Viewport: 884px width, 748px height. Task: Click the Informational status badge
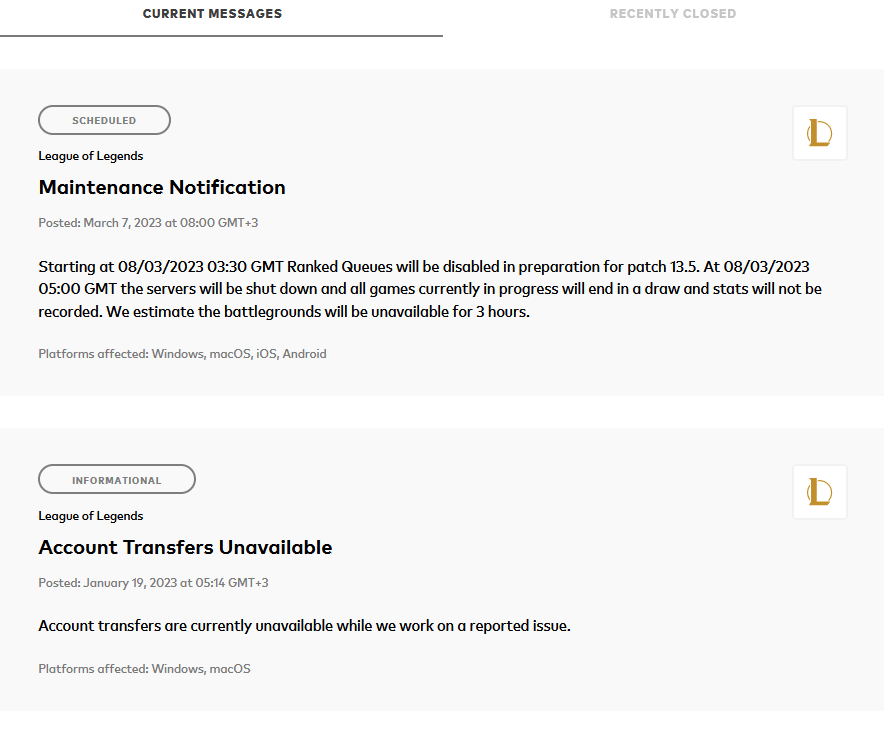coord(117,480)
